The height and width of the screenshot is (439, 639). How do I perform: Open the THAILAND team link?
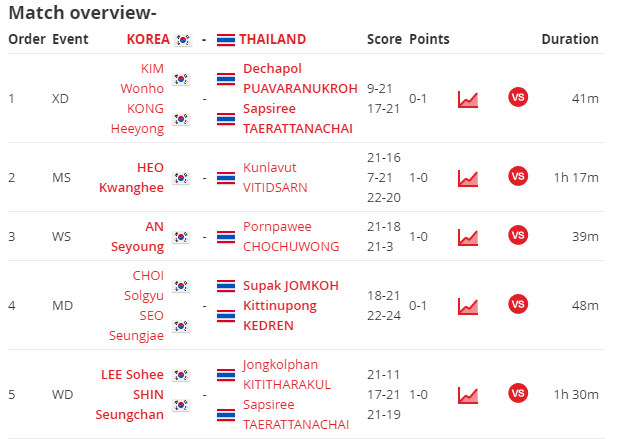pyautogui.click(x=272, y=40)
